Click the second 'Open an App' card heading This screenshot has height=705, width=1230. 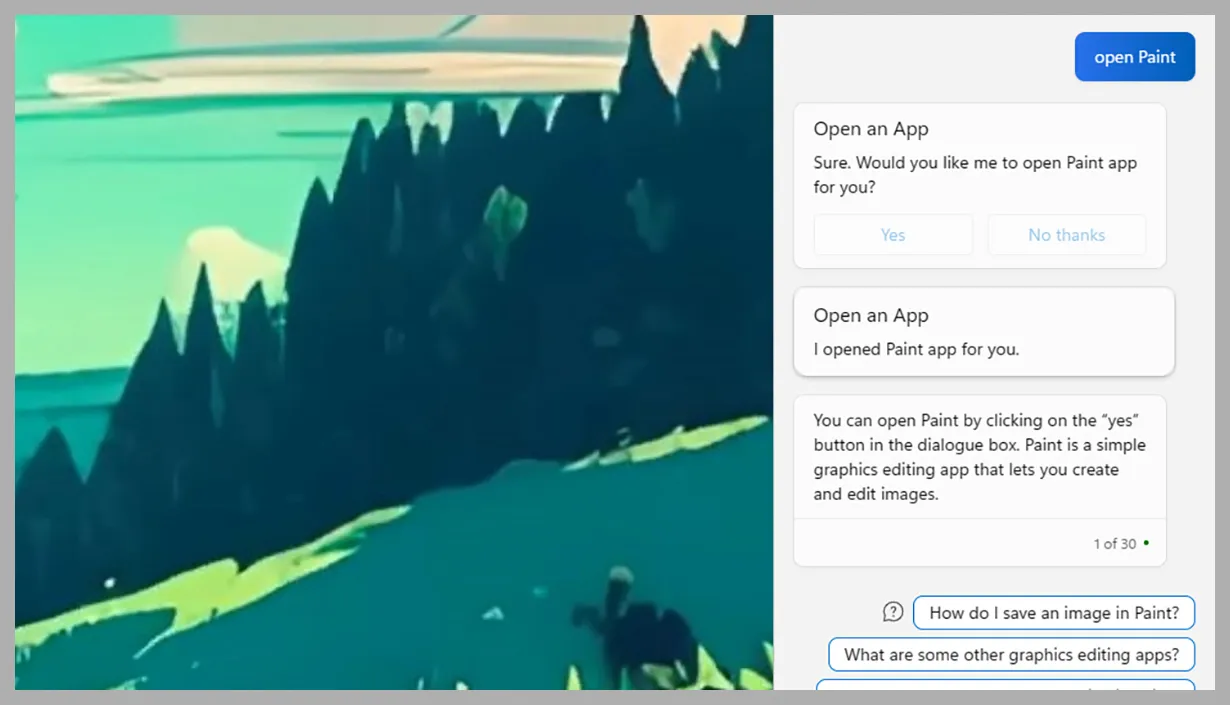871,316
